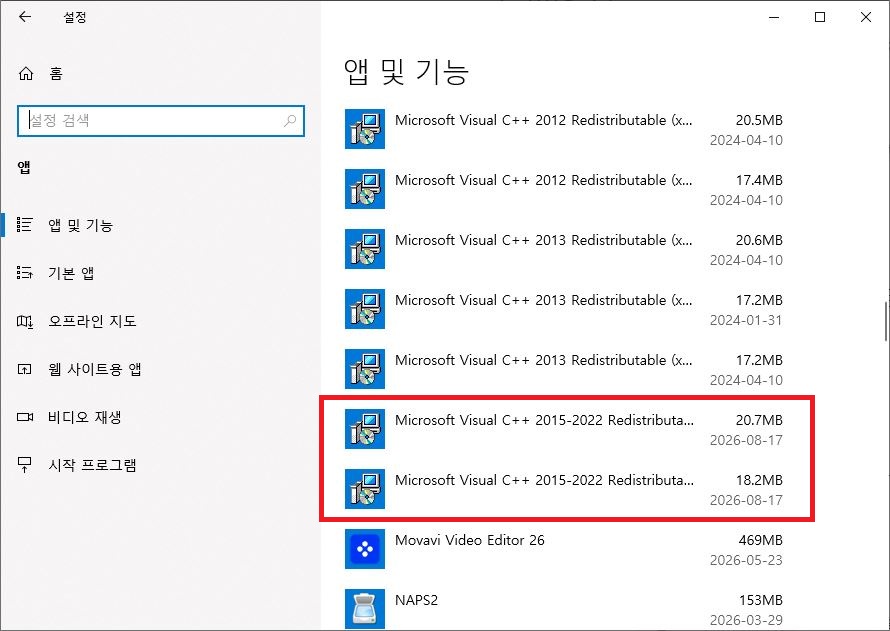Select Visual C++ 2015-2022 entry sized 20.7MB
This screenshot has height=631, width=890.
(564, 430)
